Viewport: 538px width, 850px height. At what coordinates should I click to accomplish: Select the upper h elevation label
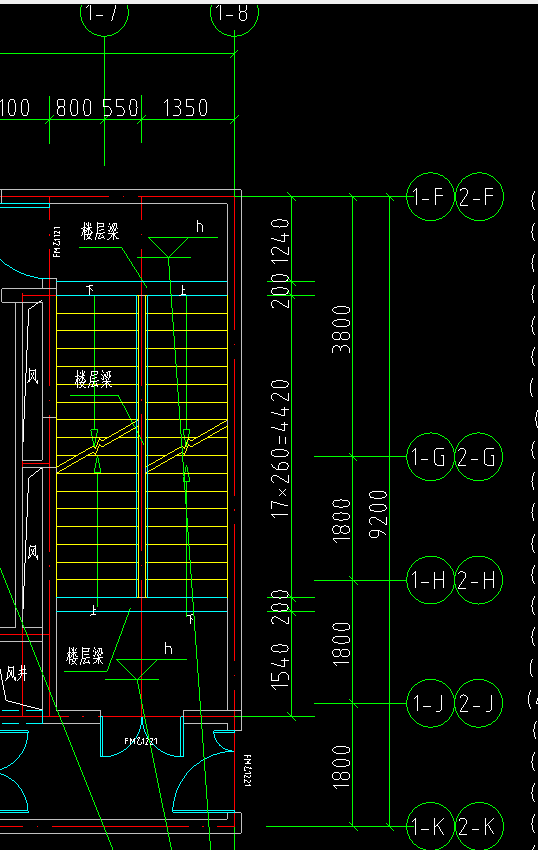pyautogui.click(x=200, y=226)
